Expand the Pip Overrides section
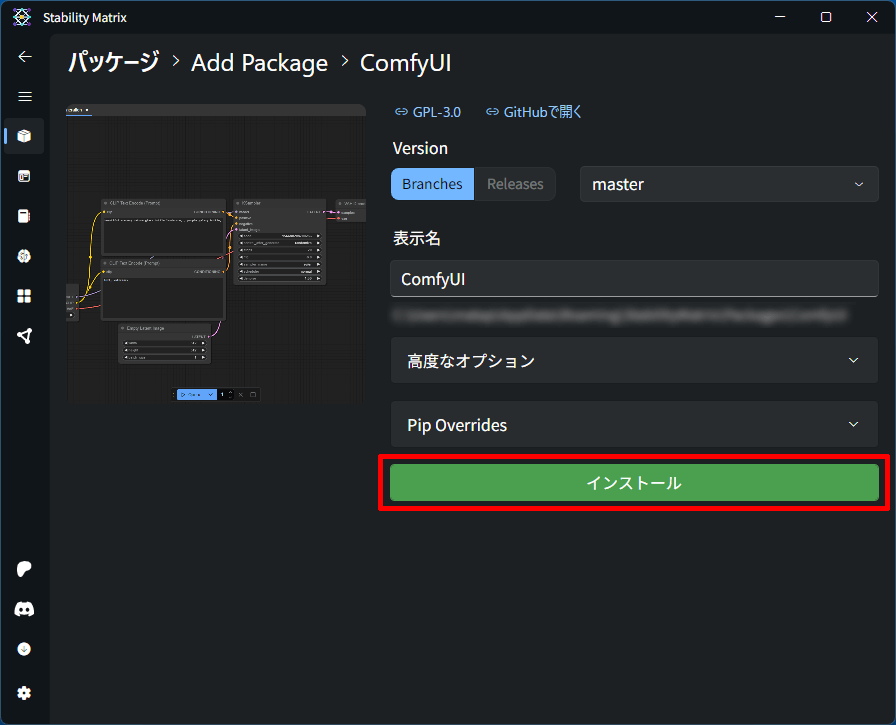Image resolution: width=896 pixels, height=725 pixels. tap(634, 424)
